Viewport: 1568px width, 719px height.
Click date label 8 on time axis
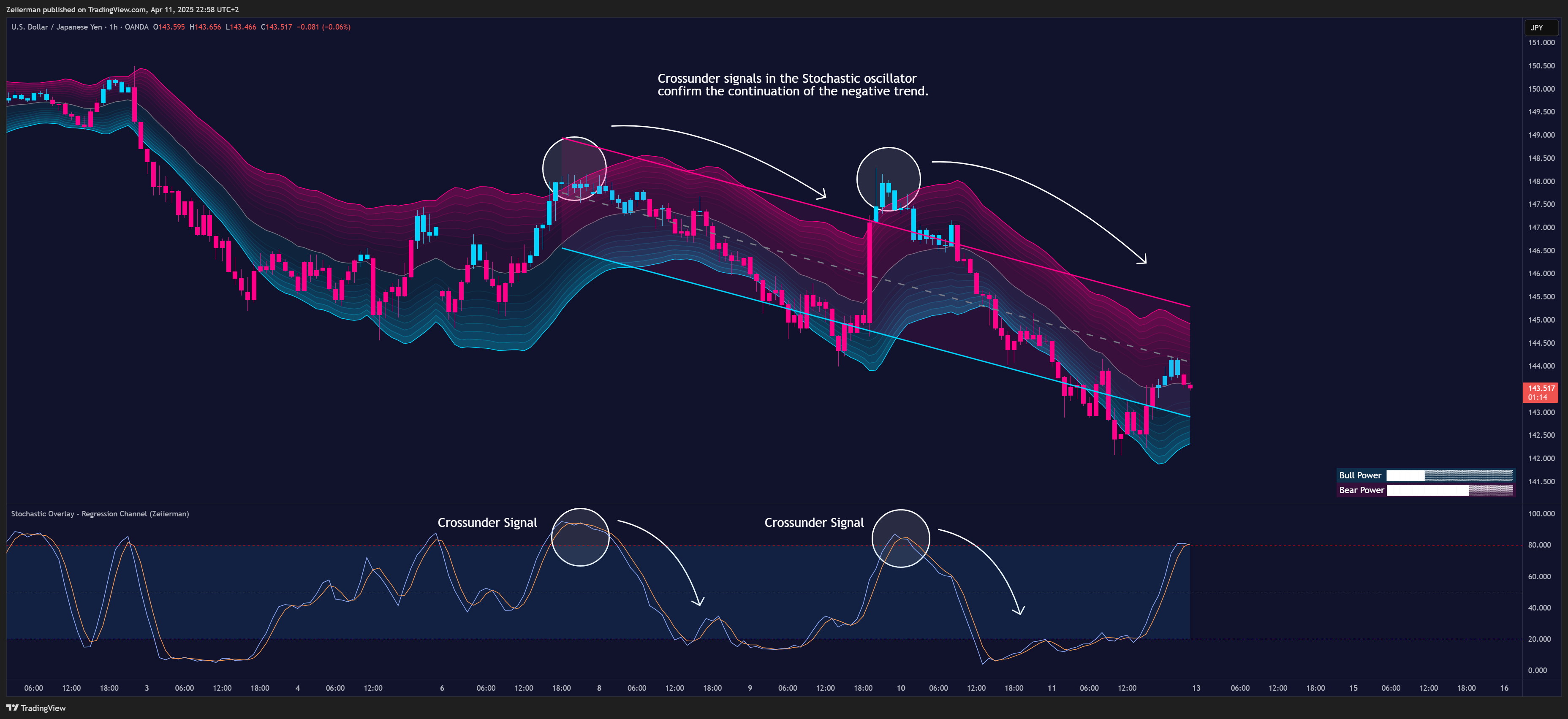point(599,688)
